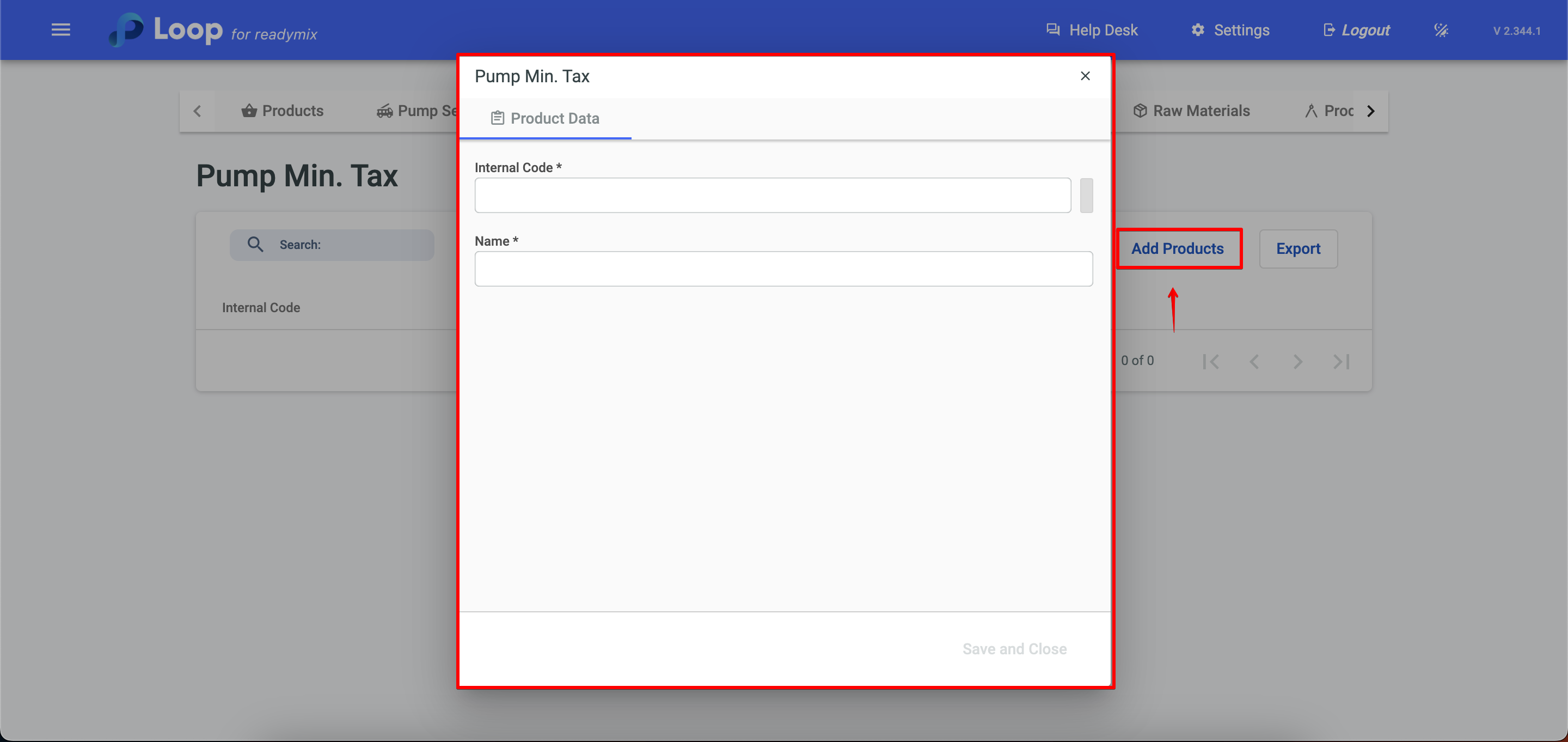The height and width of the screenshot is (742, 1568).
Task: Focus the Internal Code input field
Action: (x=772, y=196)
